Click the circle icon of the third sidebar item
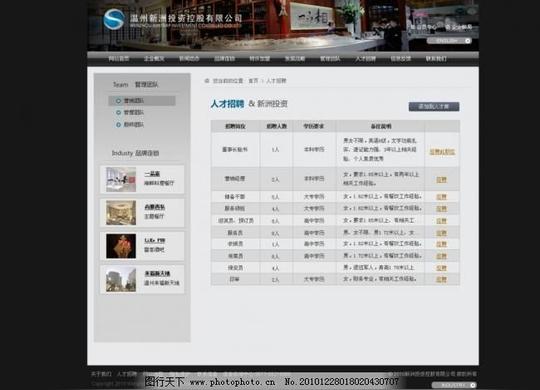The image size is (540, 390). point(118,125)
